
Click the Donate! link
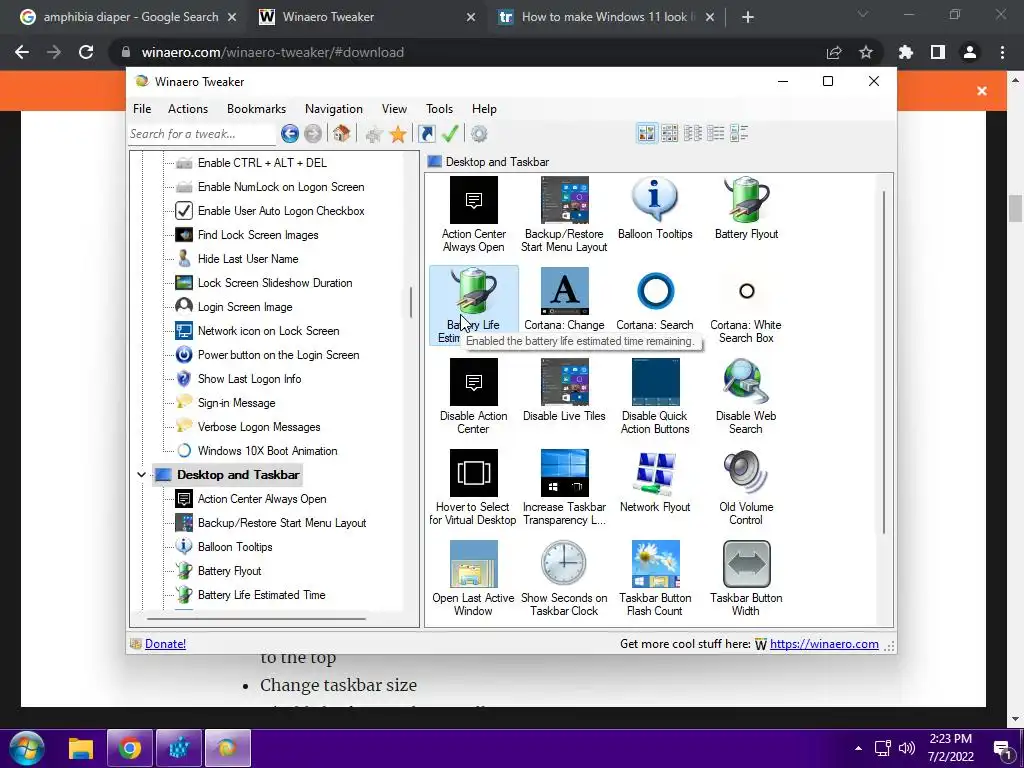coord(165,644)
